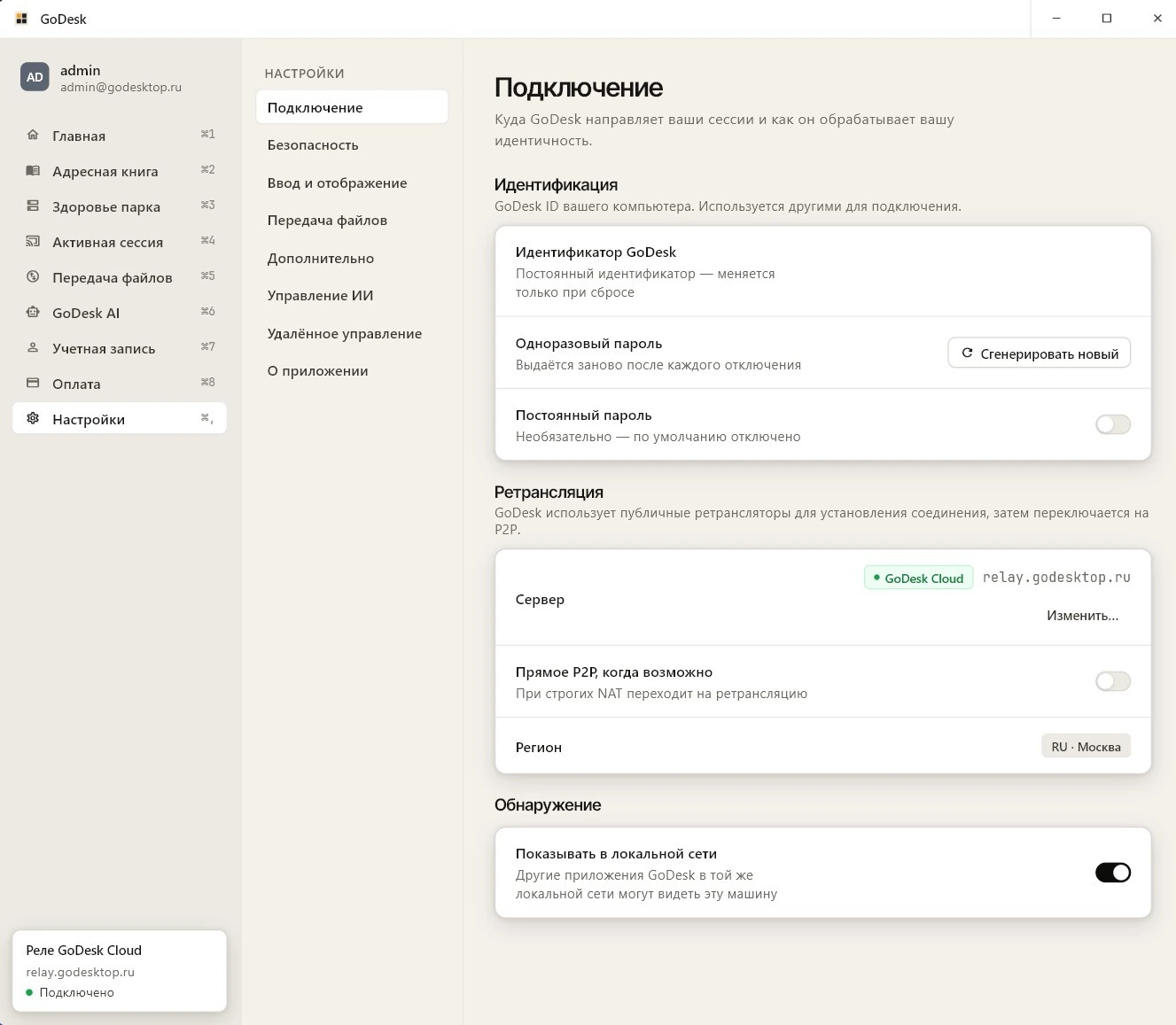The image size is (1176, 1025).
Task: Click the Реле GoDesk Cloud status card
Action: pos(120,970)
